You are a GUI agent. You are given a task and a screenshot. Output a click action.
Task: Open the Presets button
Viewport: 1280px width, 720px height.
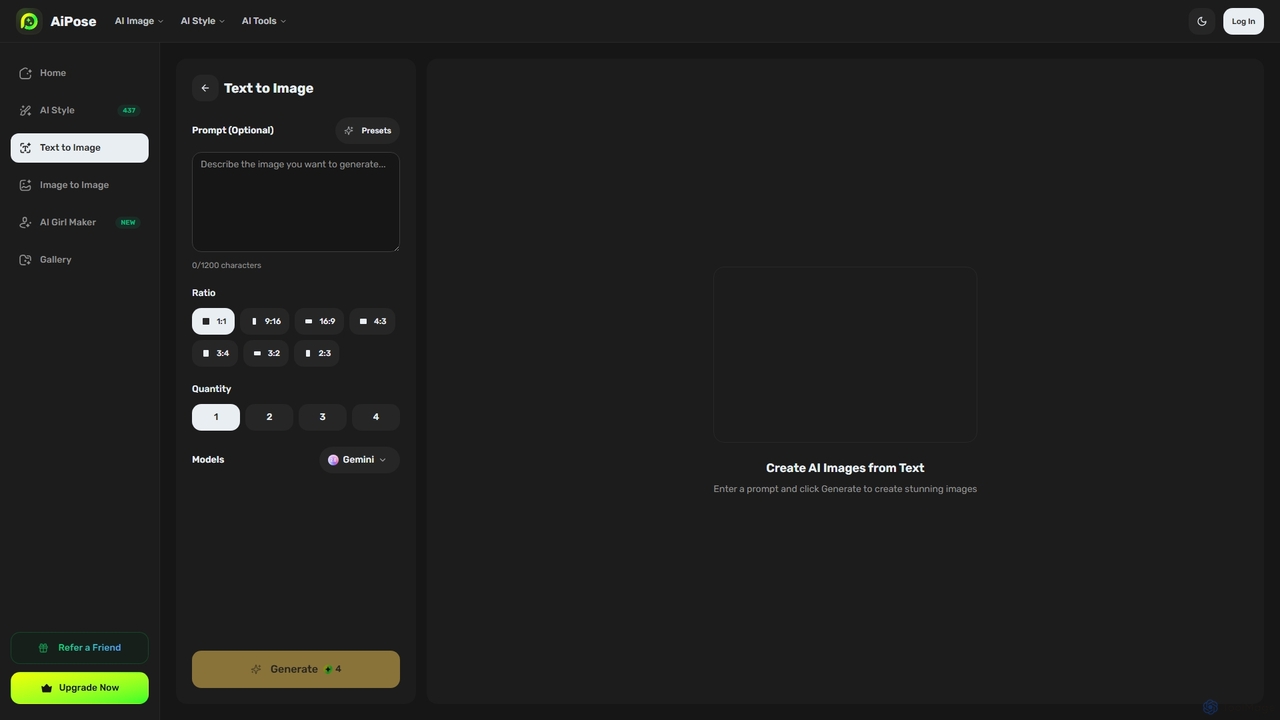click(367, 131)
